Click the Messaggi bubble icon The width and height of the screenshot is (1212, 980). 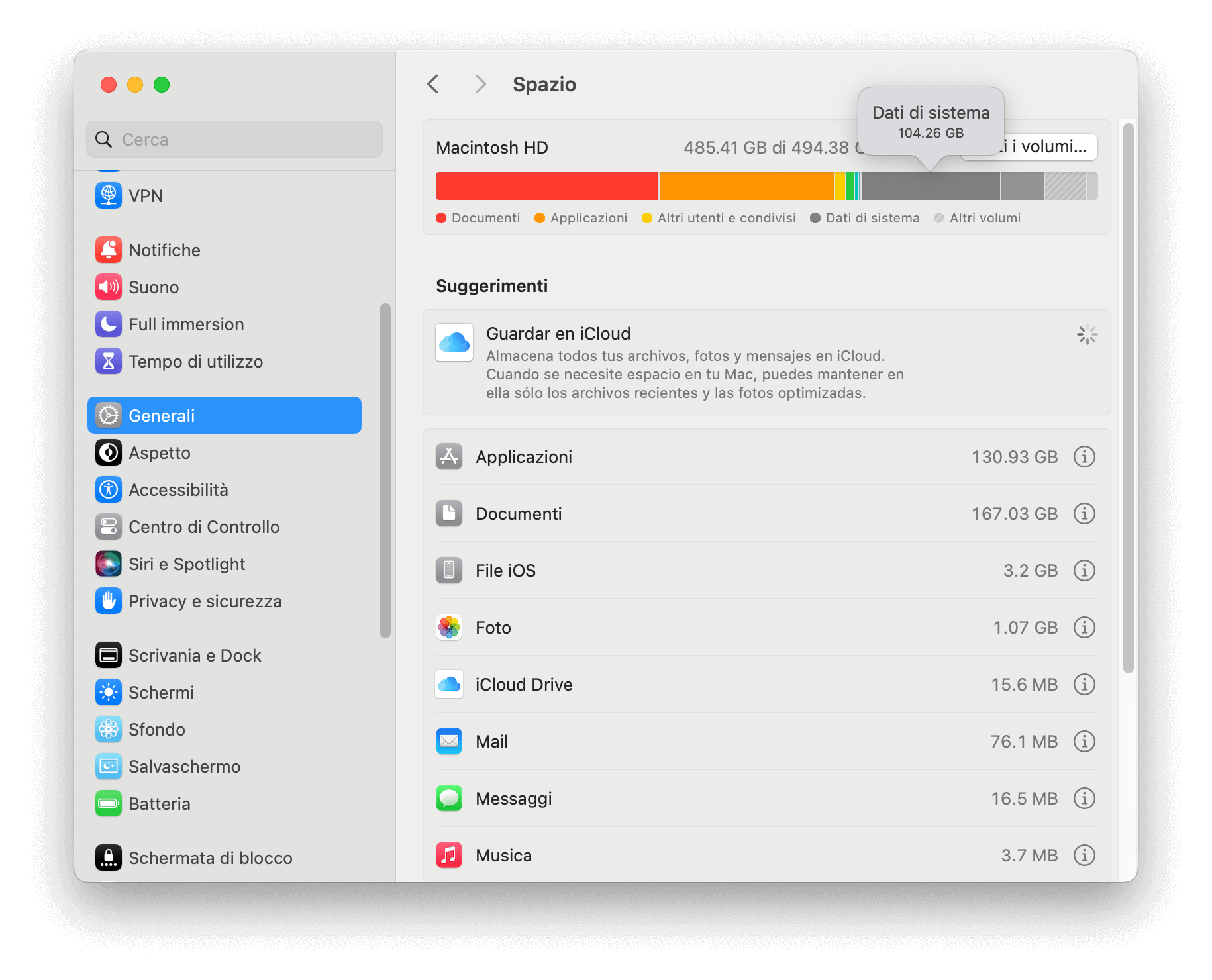(449, 798)
